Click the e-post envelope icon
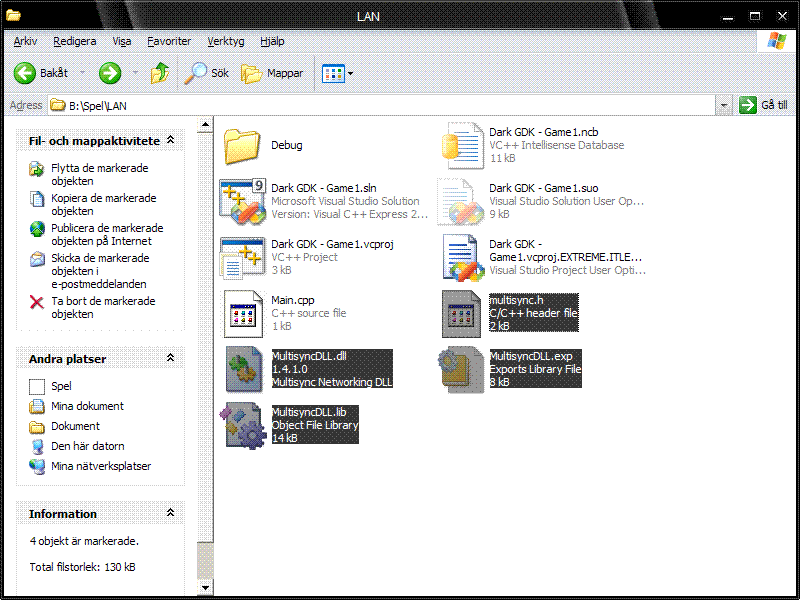The image size is (800, 600). pyautogui.click(x=37, y=259)
